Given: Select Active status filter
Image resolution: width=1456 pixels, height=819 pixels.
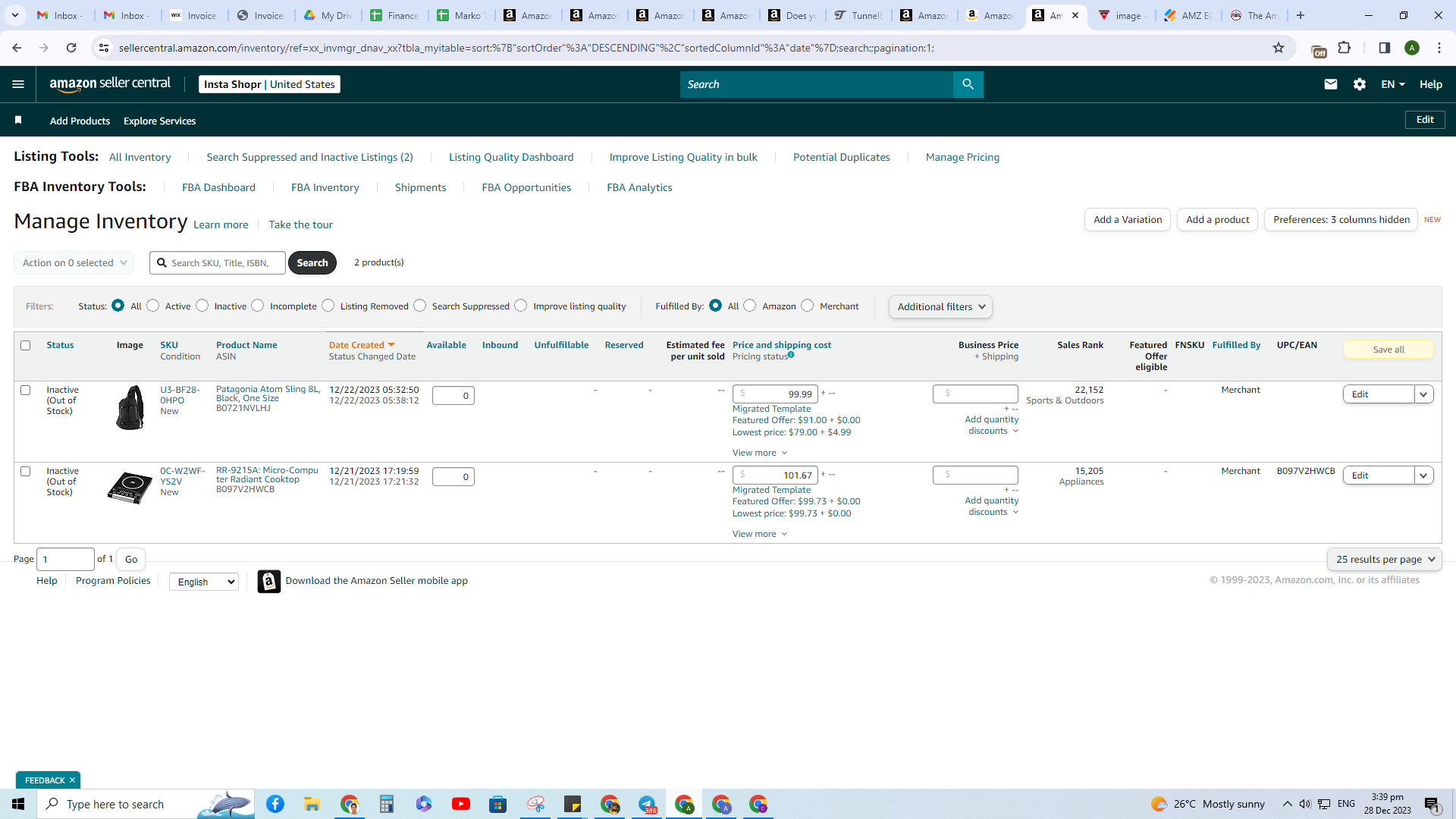Looking at the screenshot, I should 153,306.
